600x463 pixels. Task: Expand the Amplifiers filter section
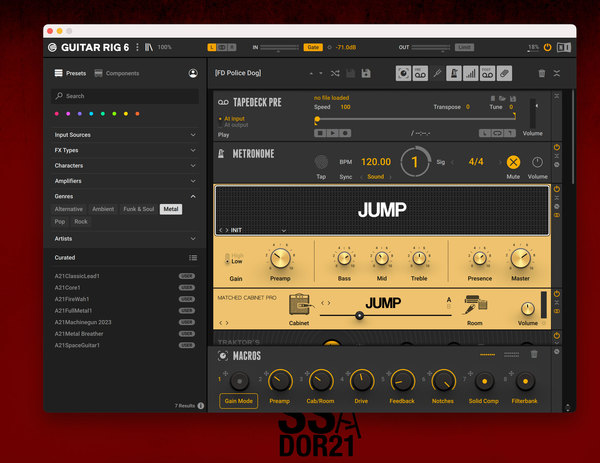tap(125, 181)
